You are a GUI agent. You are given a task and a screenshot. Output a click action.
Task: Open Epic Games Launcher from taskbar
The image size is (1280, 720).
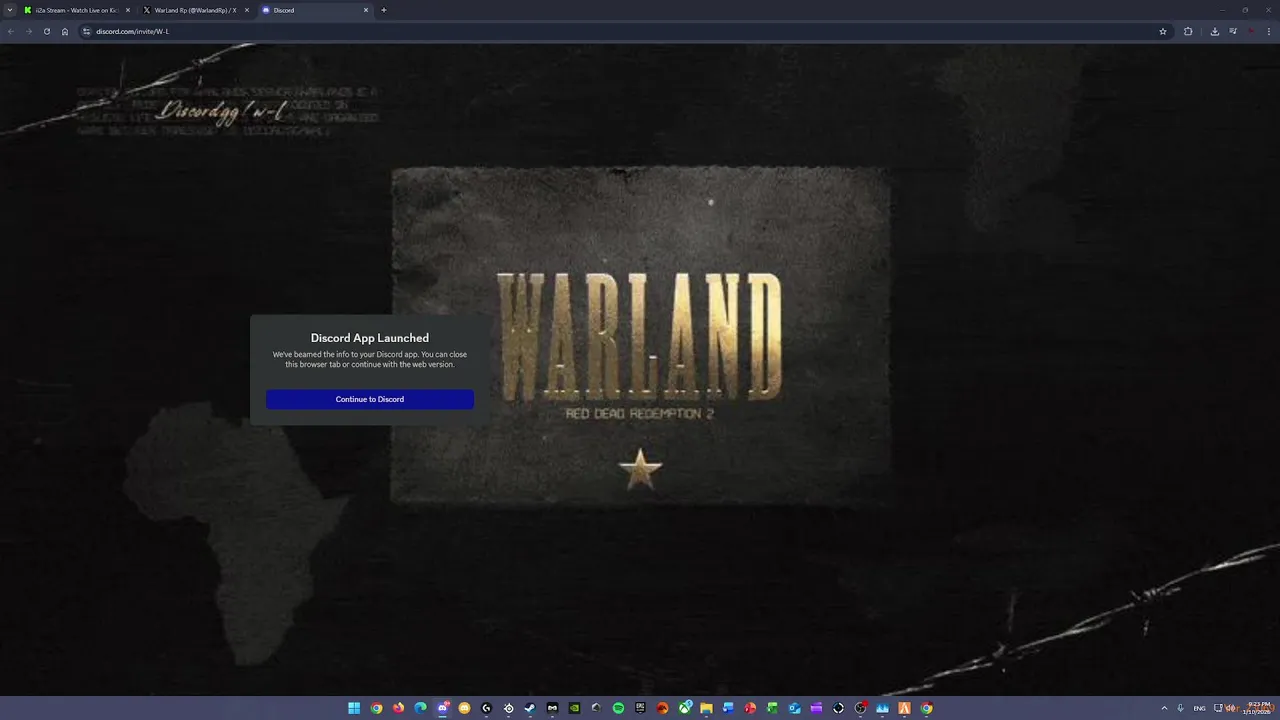[640, 708]
